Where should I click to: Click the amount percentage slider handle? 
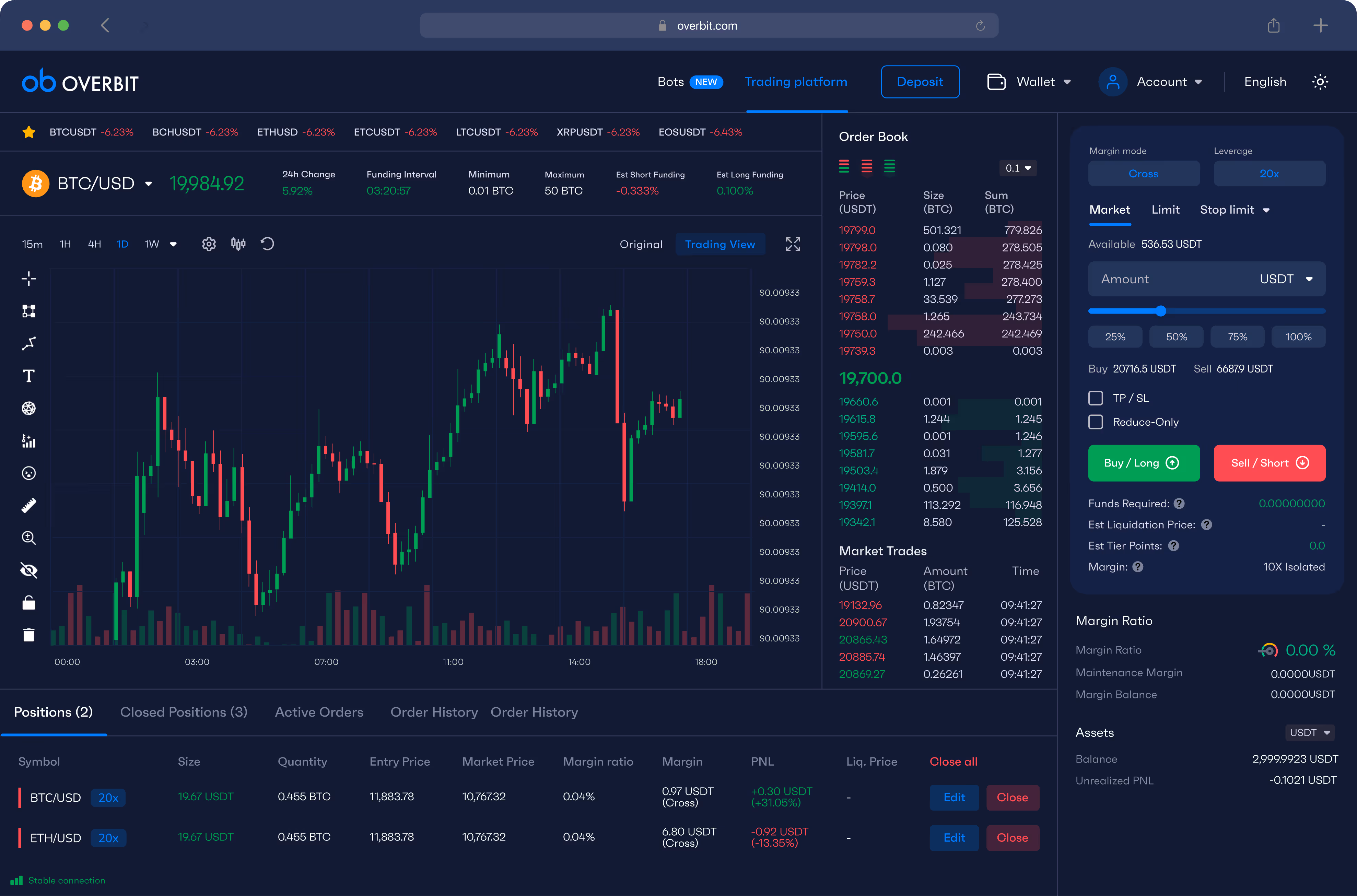[x=1160, y=311]
